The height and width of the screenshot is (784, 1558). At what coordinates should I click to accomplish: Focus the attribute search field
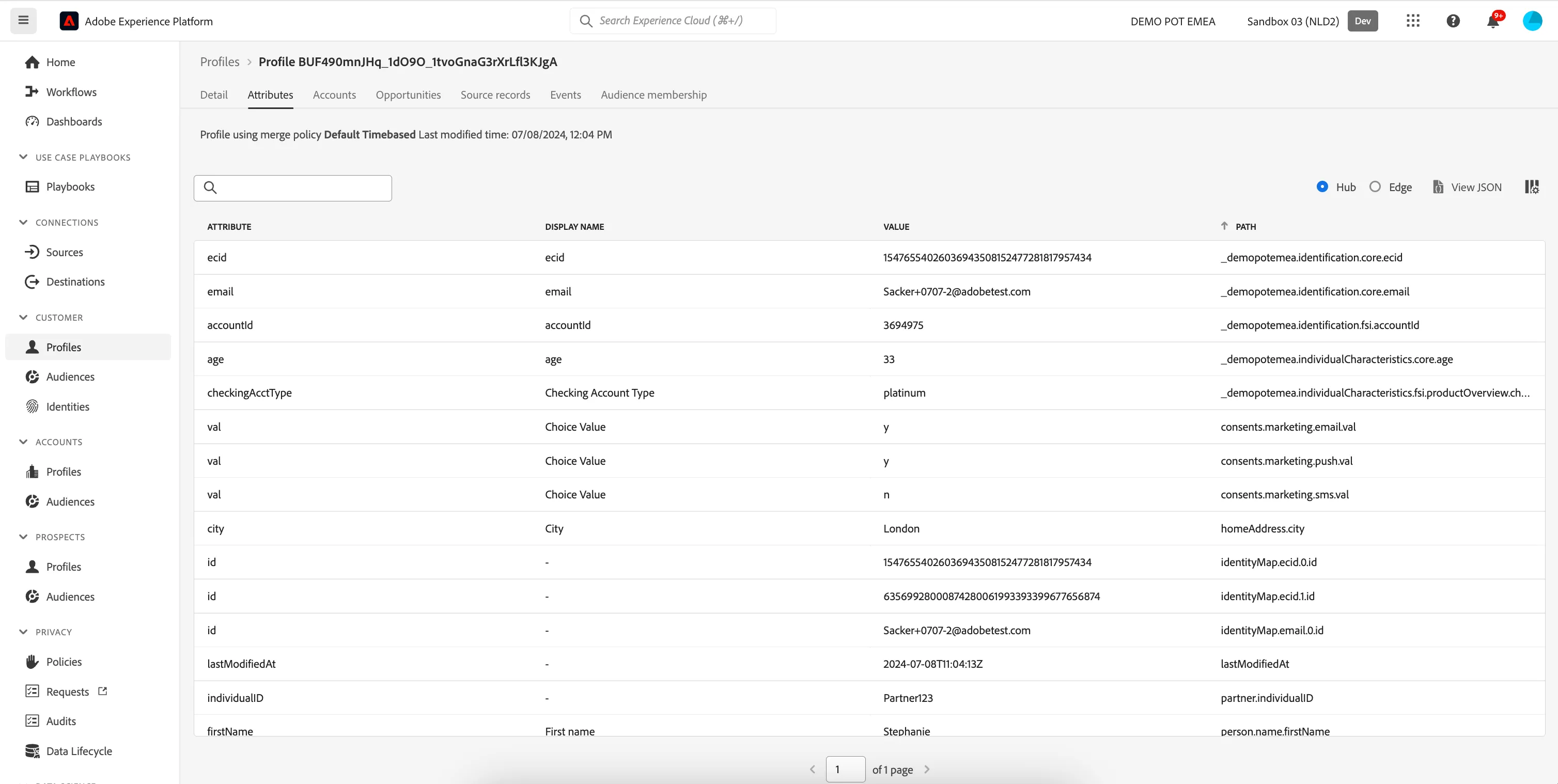pos(293,188)
